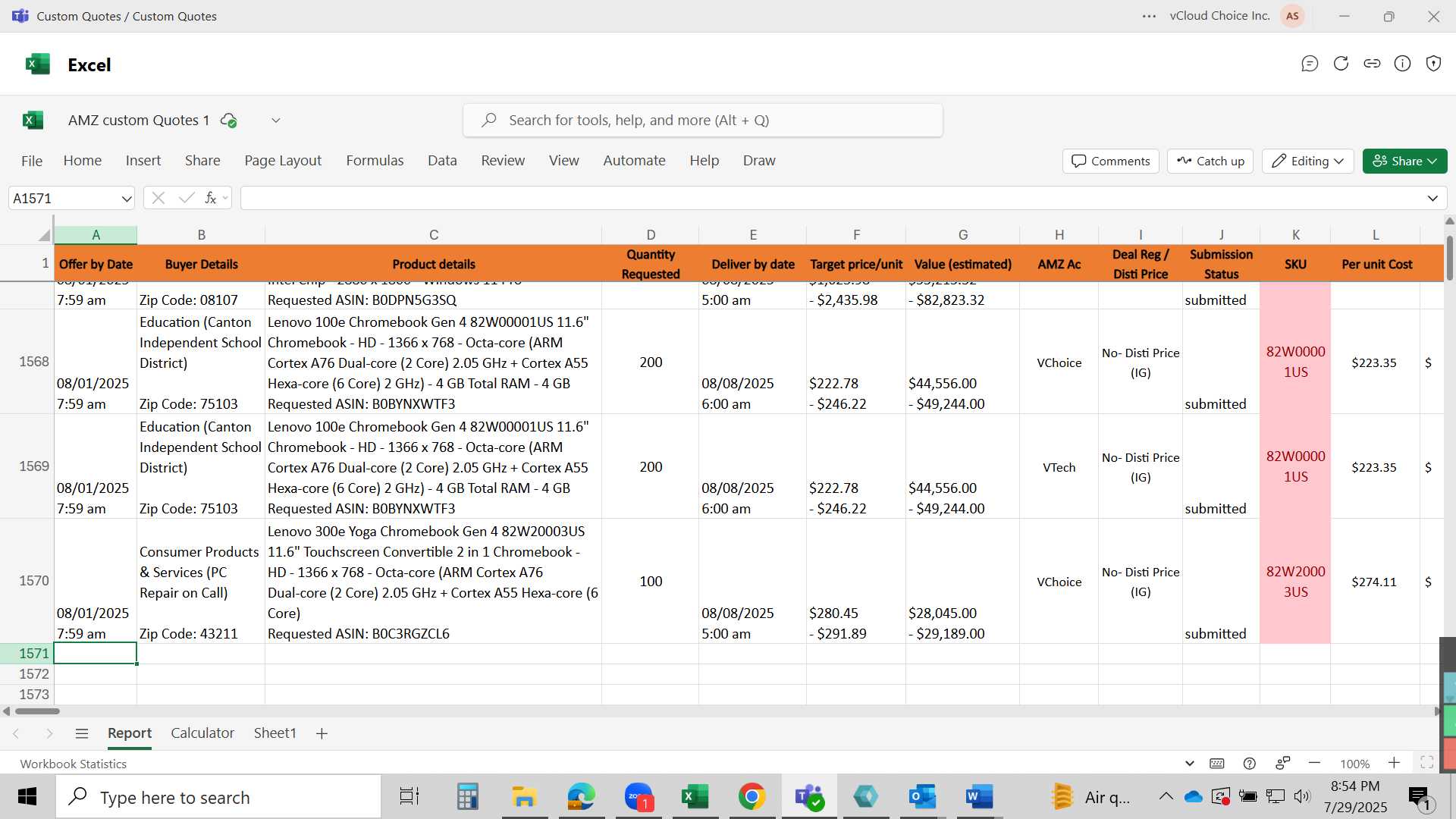The image size is (1456, 819).
Task: Go to the next sheet arrow
Action: coord(49,733)
